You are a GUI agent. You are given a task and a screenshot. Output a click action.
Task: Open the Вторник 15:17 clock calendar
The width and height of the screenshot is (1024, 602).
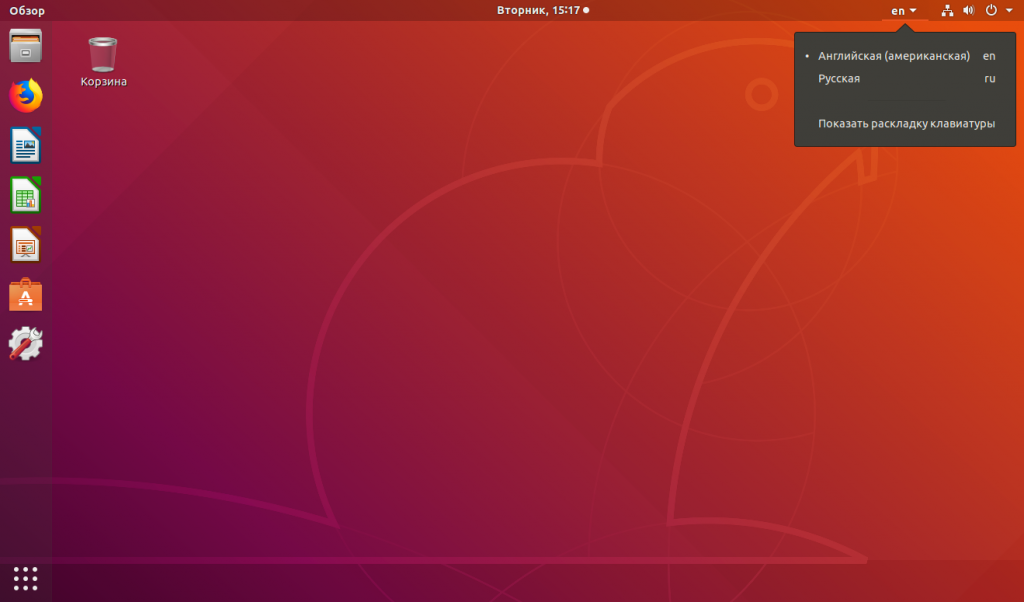click(x=542, y=11)
